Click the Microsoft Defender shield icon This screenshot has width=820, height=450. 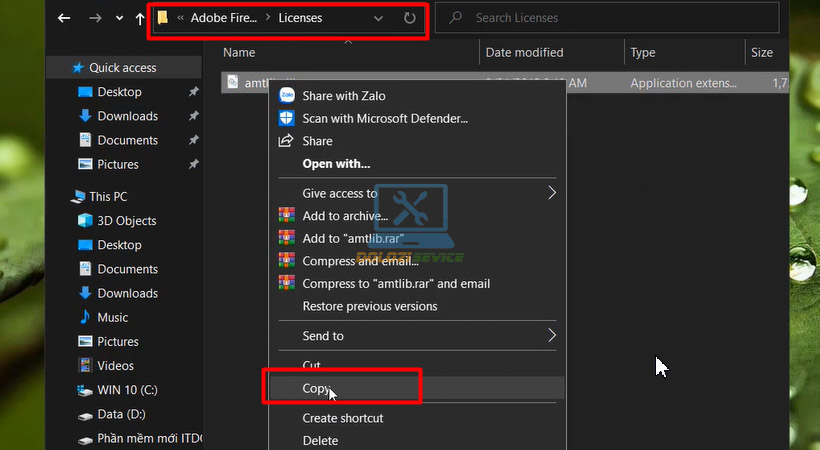tap(287, 118)
